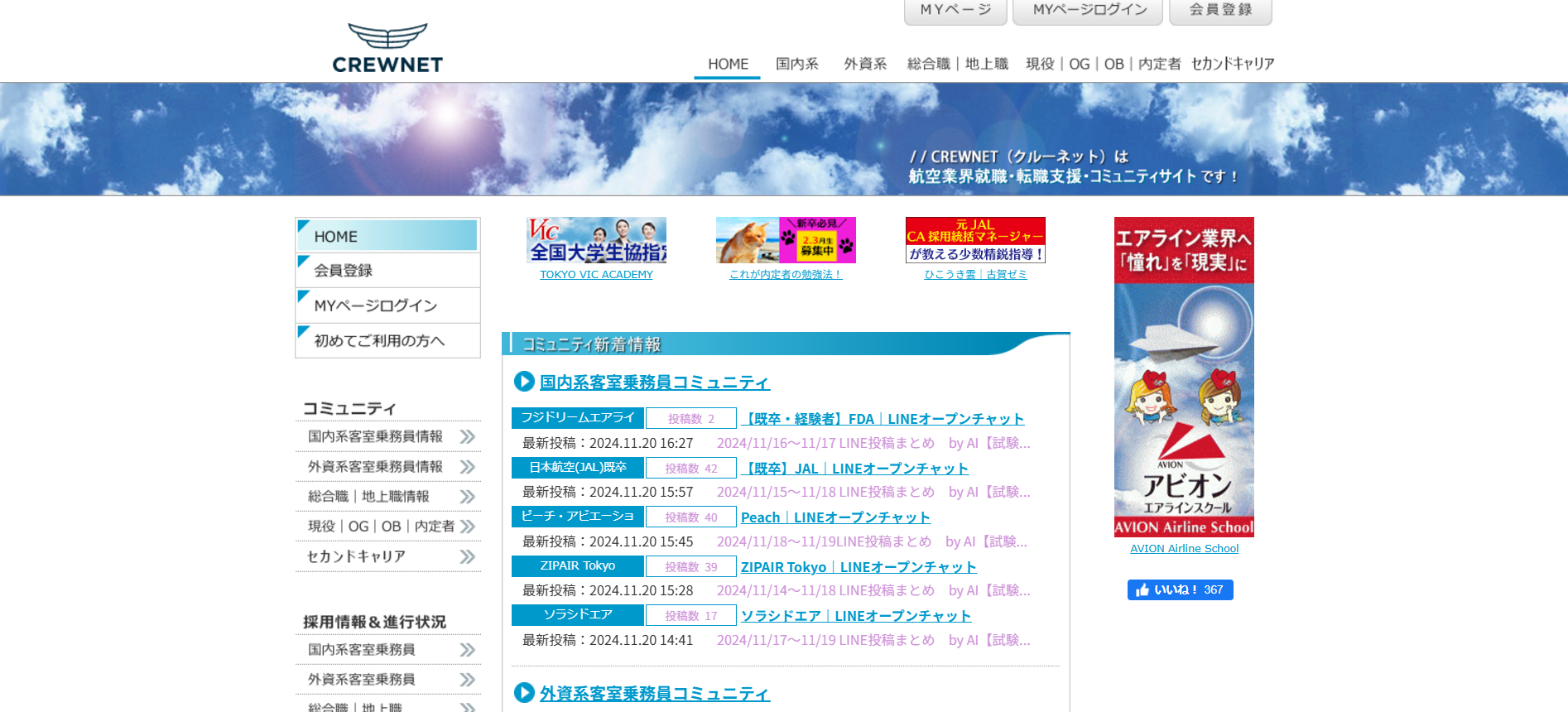Click the フジドリームエアライン category tag
Image resolution: width=1568 pixels, height=712 pixels.
click(577, 418)
